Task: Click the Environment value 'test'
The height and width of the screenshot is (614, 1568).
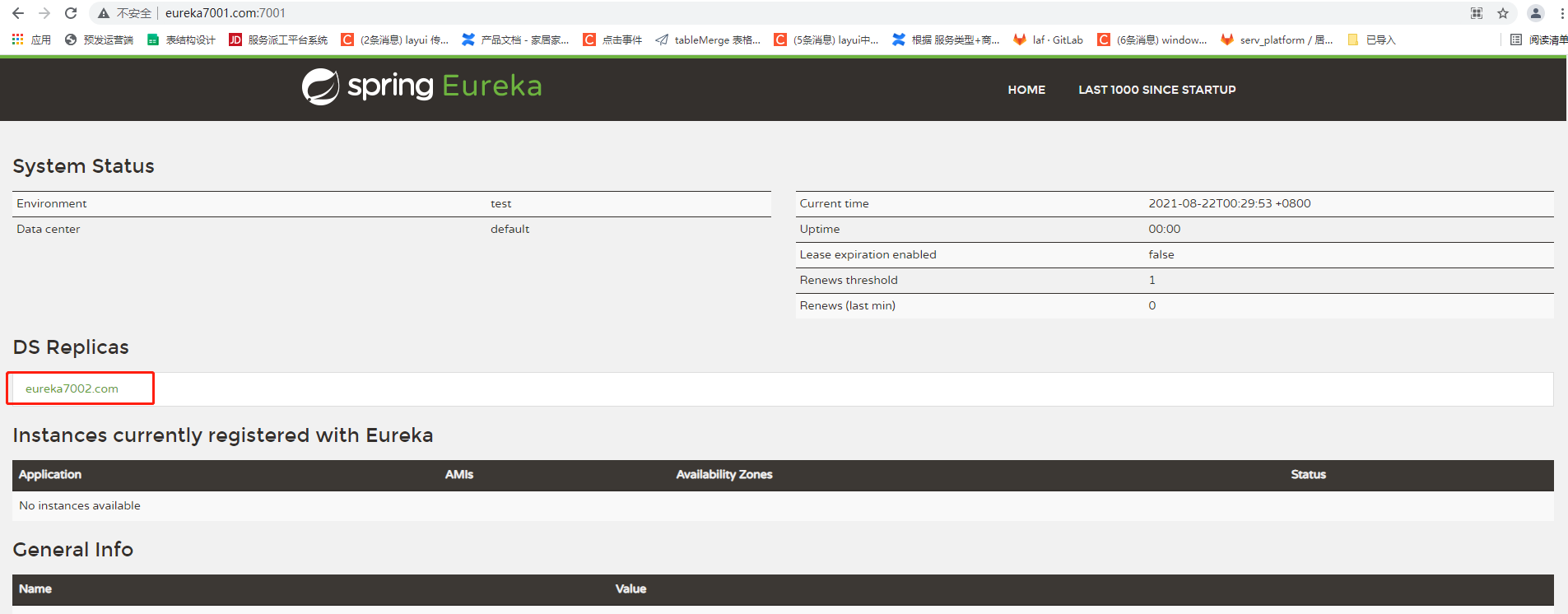Action: (500, 203)
